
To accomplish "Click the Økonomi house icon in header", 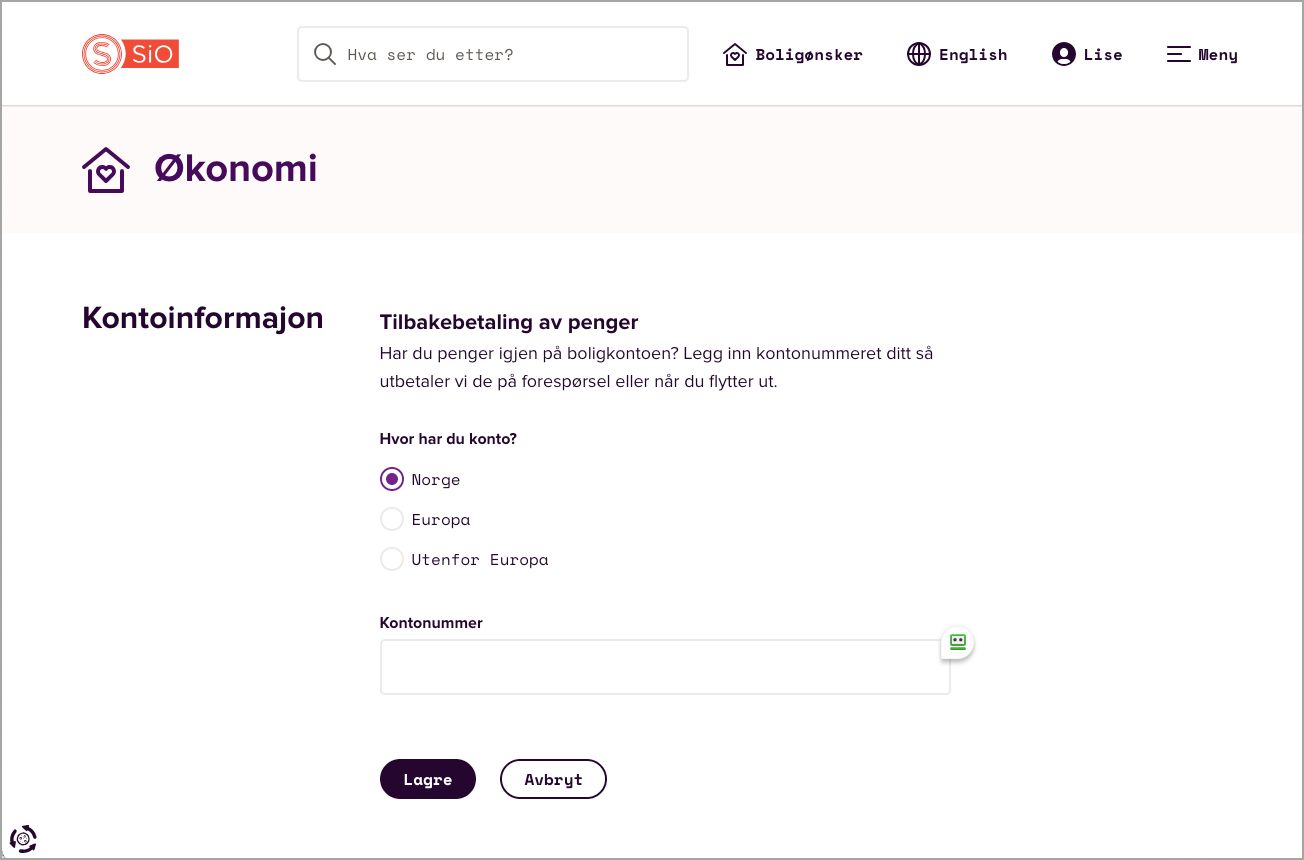I will pos(106,170).
